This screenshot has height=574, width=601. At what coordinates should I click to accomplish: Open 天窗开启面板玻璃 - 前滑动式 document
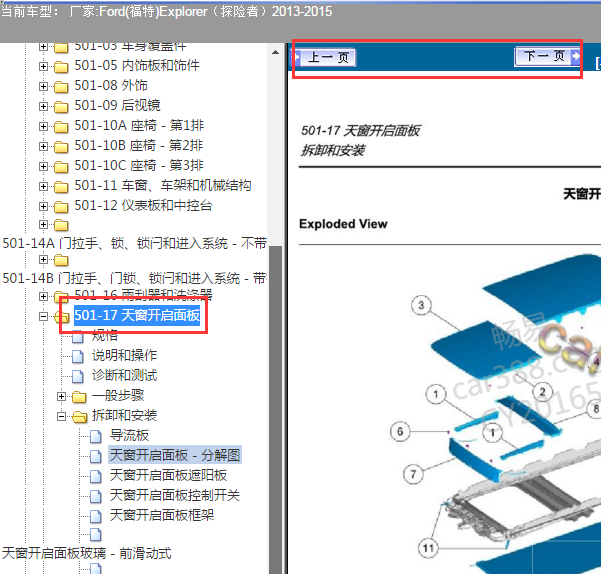coord(86,553)
